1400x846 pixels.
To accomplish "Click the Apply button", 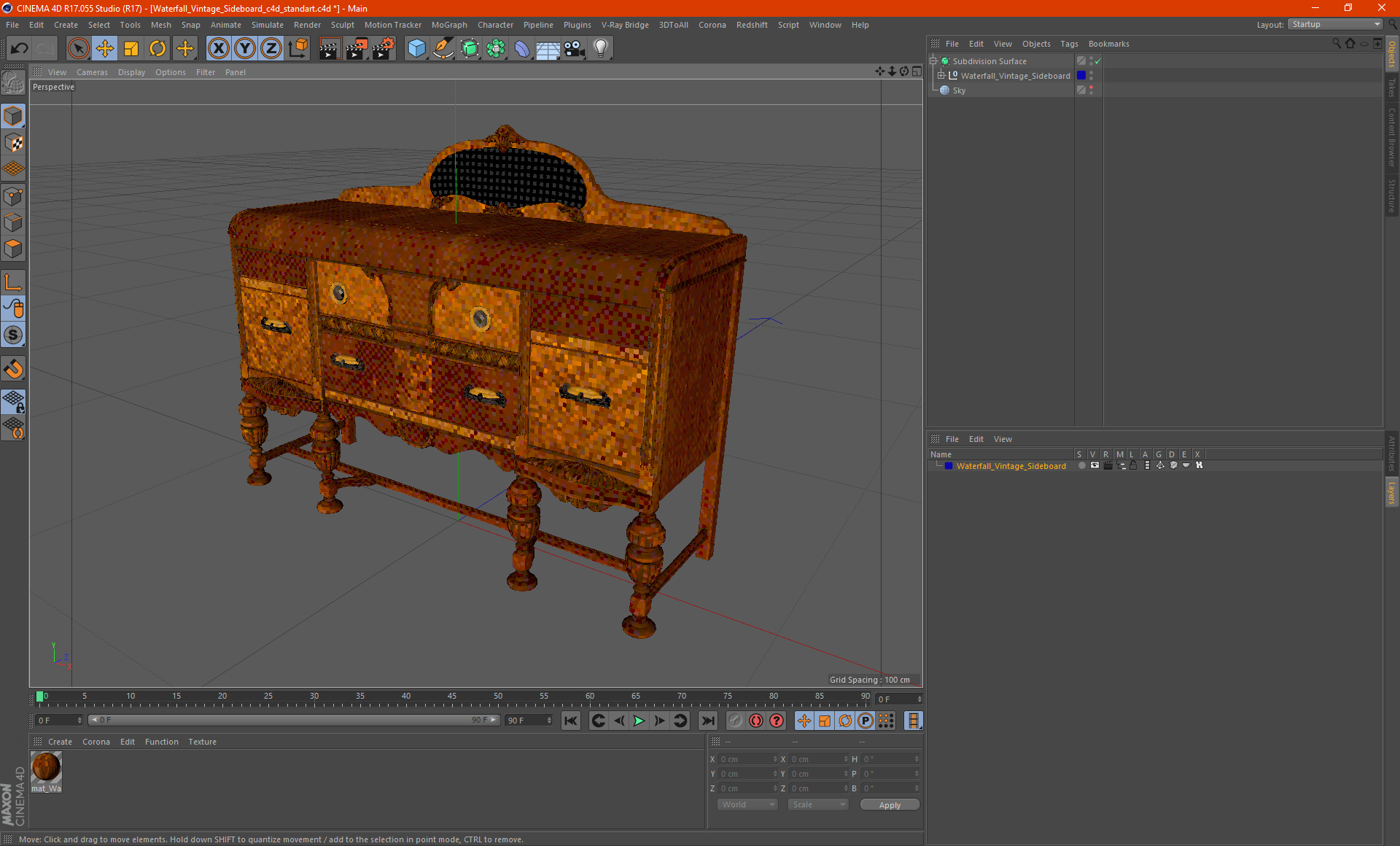I will tap(890, 805).
